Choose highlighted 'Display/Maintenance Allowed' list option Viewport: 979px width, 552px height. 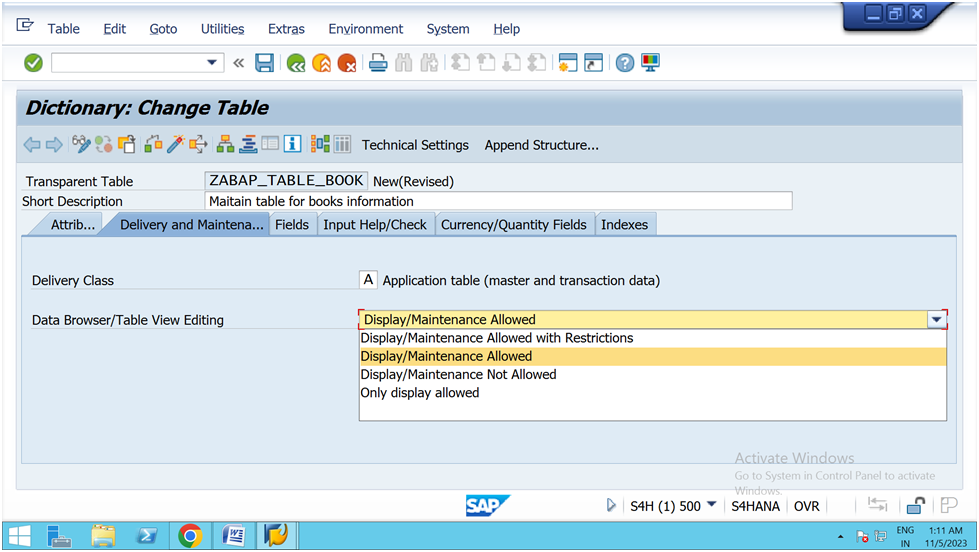pyautogui.click(x=652, y=357)
